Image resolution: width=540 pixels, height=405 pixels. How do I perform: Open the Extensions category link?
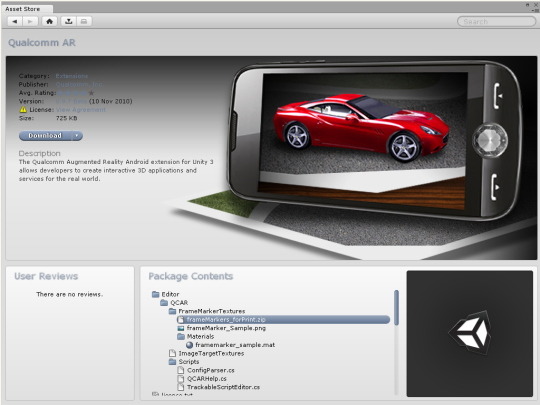[72, 76]
